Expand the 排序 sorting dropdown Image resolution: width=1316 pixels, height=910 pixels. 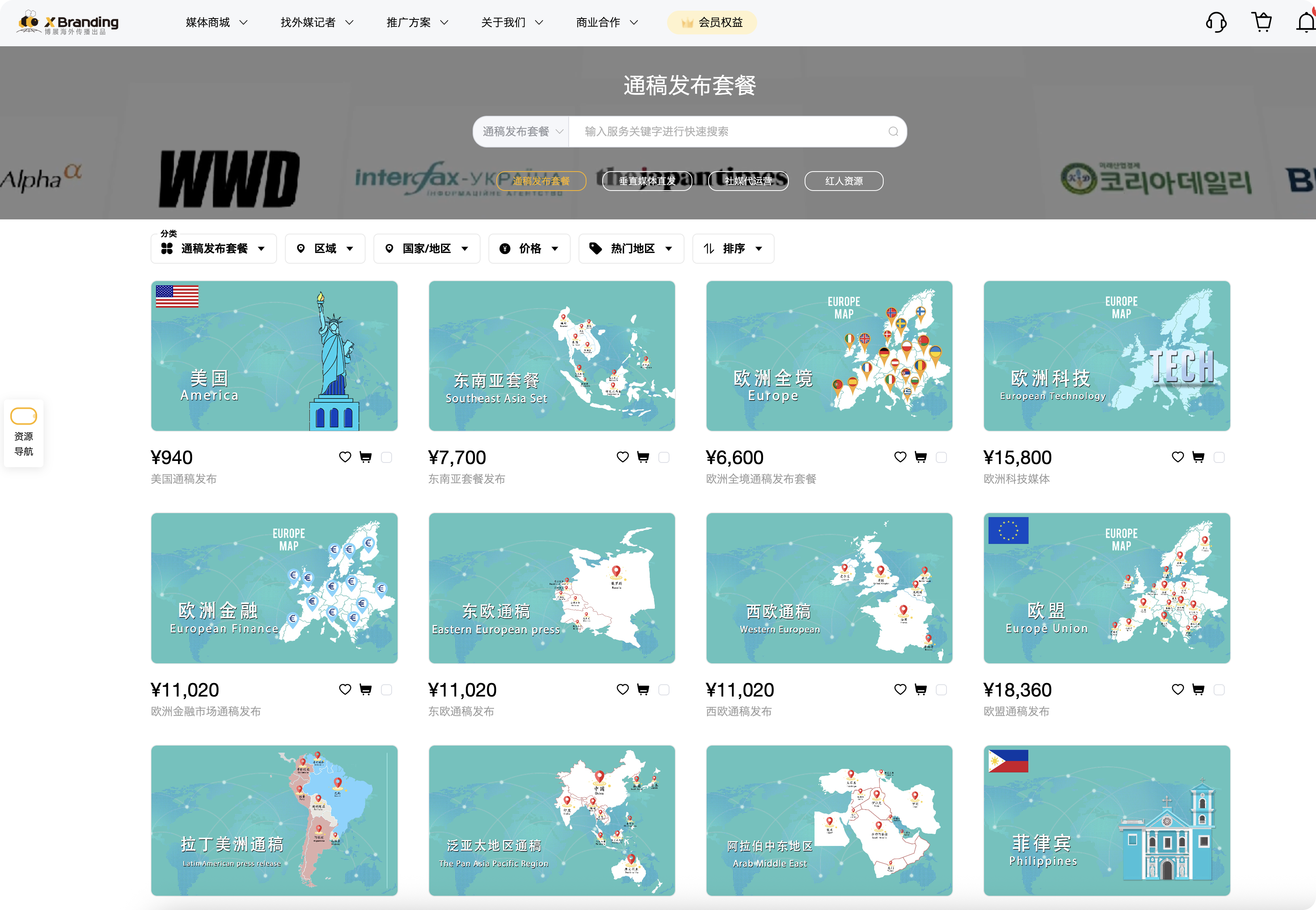coord(733,249)
